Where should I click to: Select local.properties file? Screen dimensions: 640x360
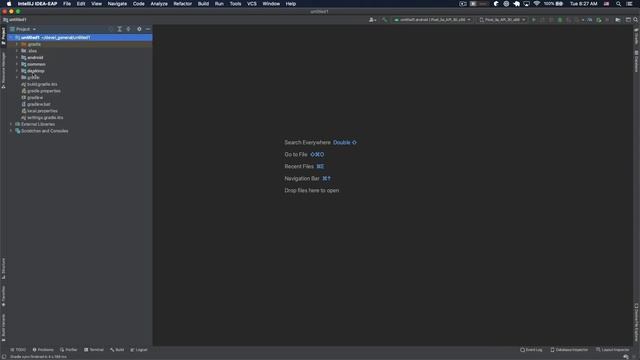[39, 111]
